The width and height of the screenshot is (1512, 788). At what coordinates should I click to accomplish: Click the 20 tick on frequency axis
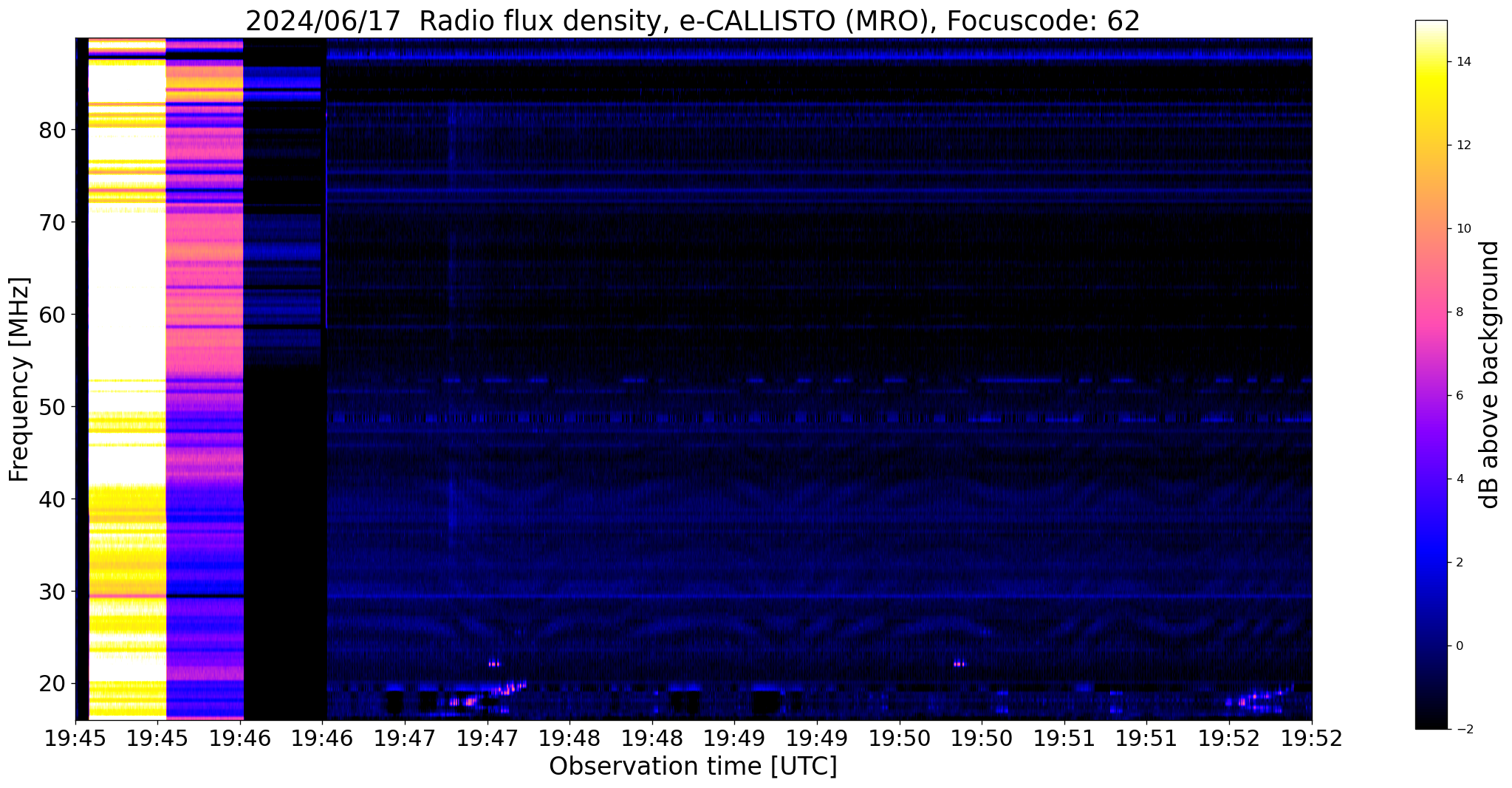52,684
